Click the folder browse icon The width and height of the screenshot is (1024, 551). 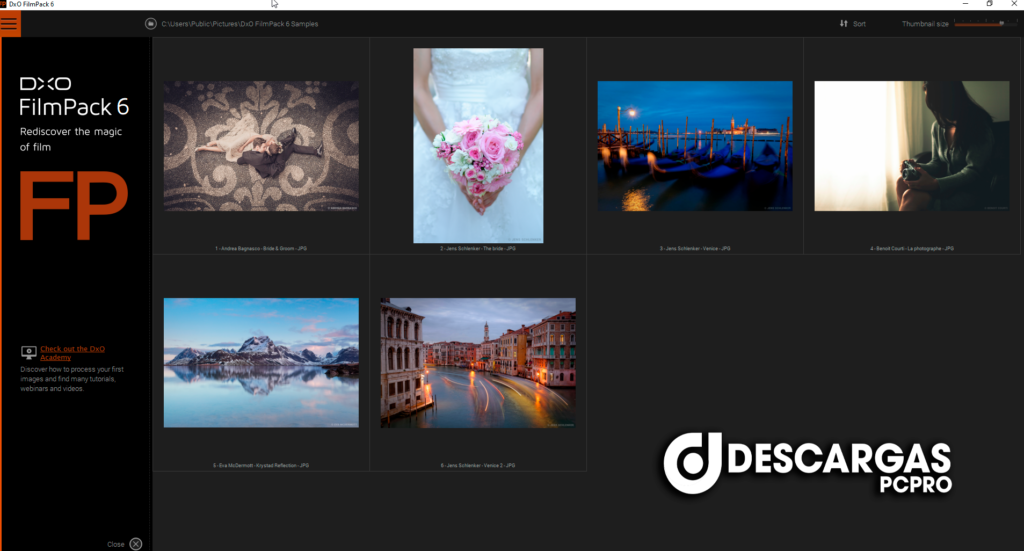pos(151,24)
